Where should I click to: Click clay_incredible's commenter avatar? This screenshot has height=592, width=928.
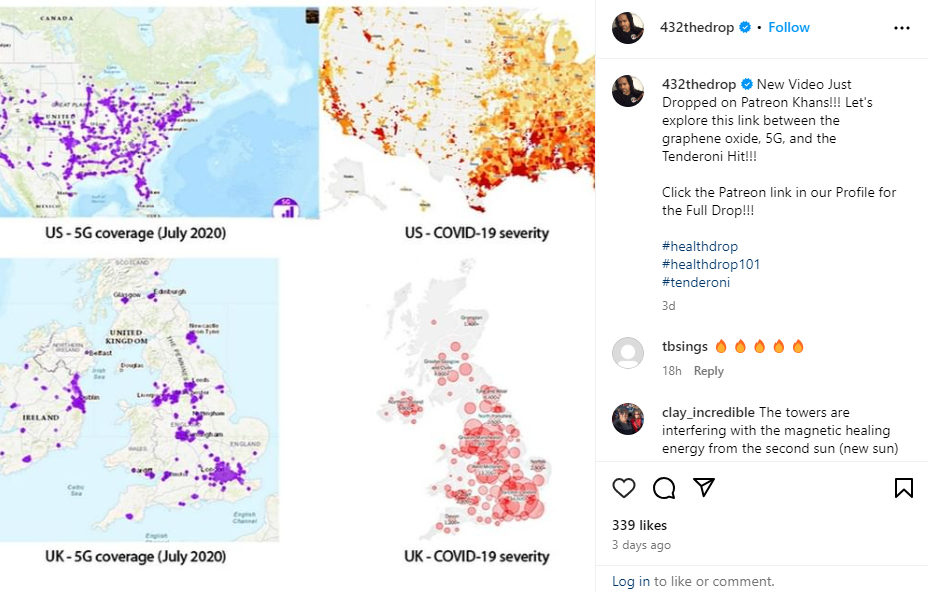pyautogui.click(x=627, y=420)
